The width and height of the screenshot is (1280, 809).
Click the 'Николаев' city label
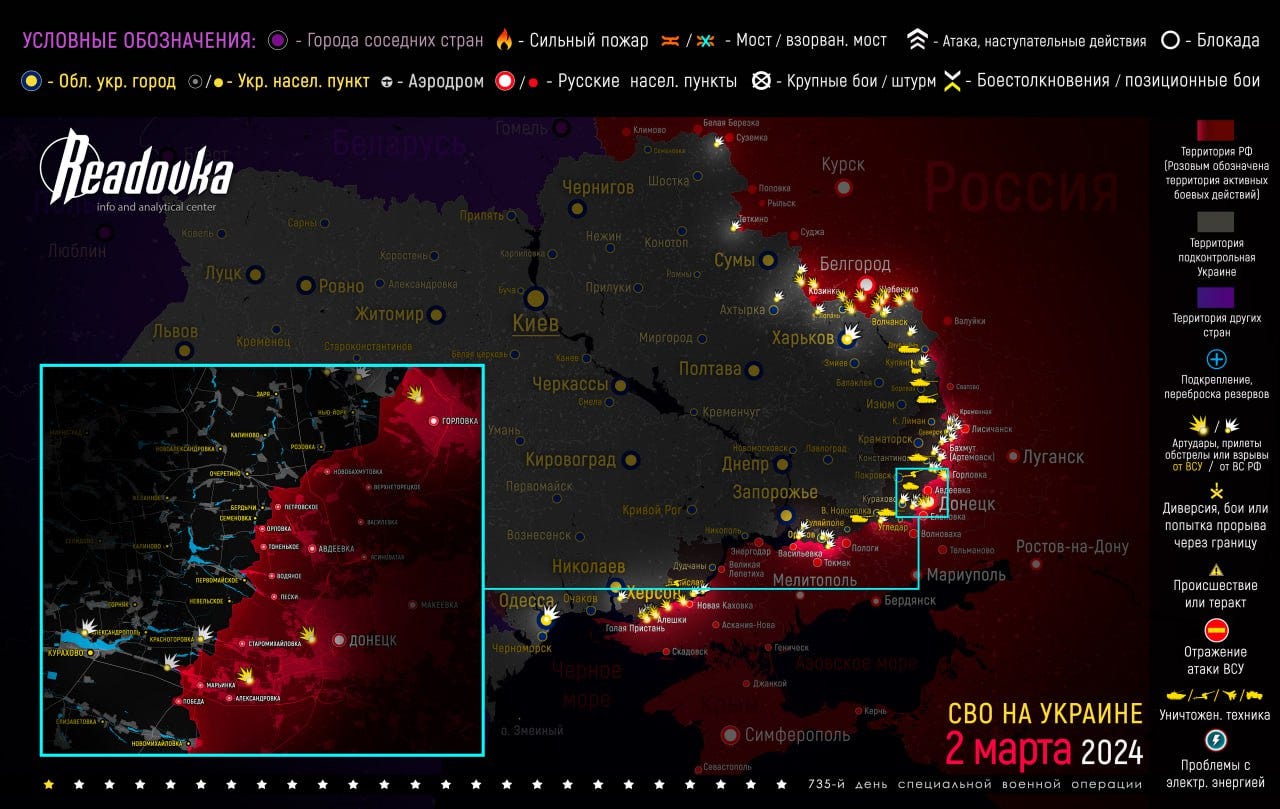coord(588,566)
